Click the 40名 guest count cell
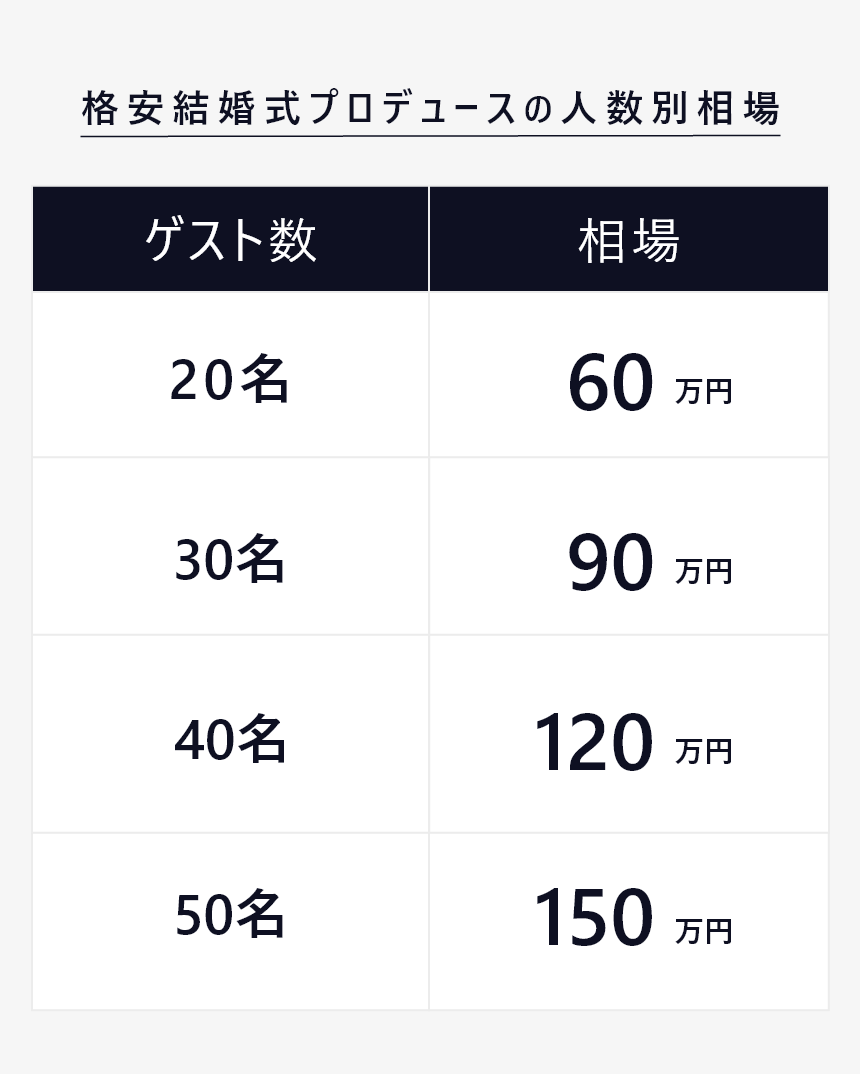The height and width of the screenshot is (1074, 860). (231, 734)
